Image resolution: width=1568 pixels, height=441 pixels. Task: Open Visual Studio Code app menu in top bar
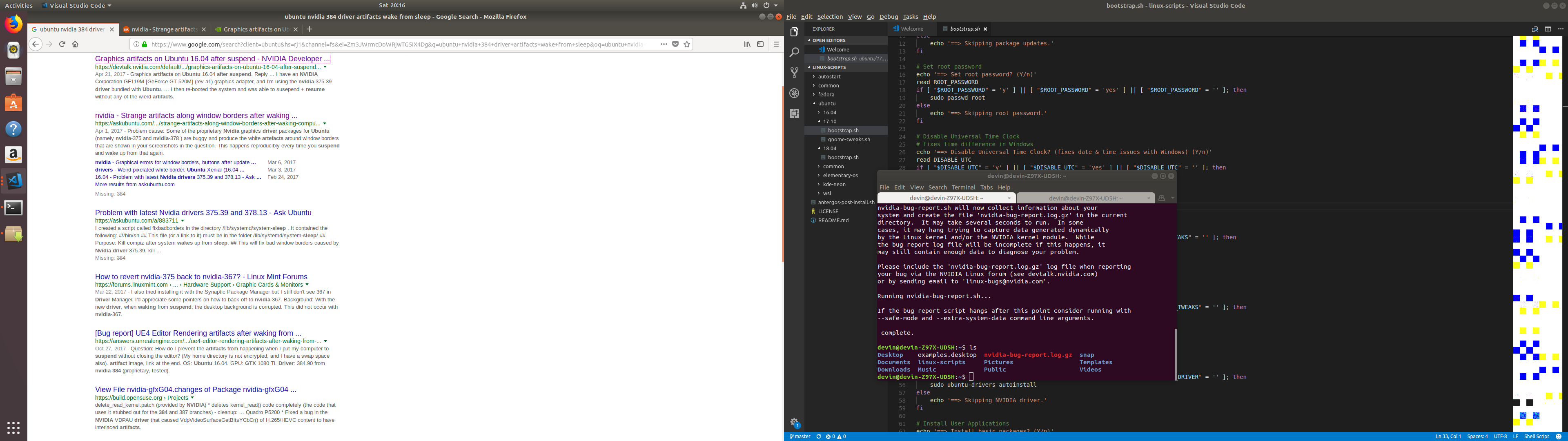[77, 5]
